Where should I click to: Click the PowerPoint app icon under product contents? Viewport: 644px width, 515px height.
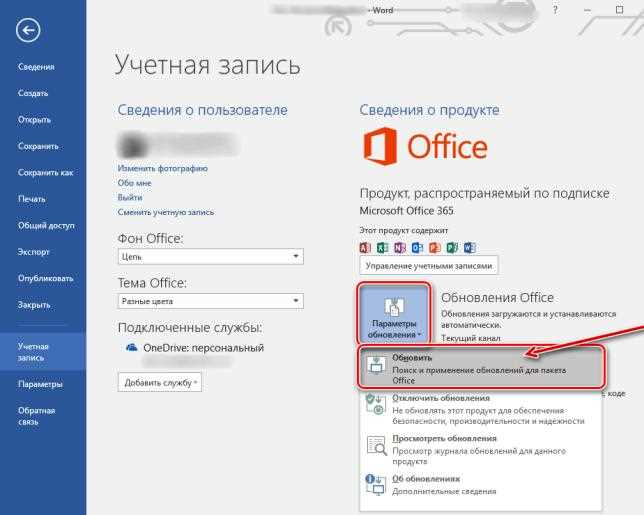pyautogui.click(x=435, y=248)
